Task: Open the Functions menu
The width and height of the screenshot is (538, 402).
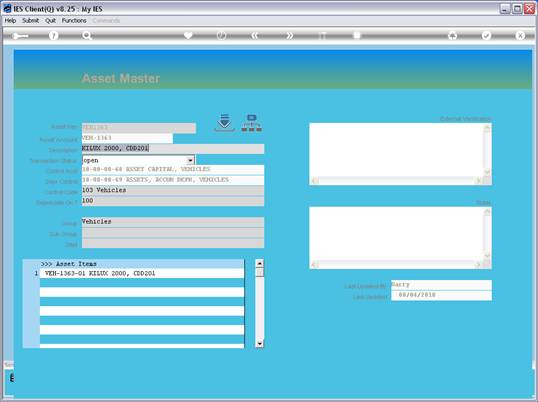Action: [74, 21]
